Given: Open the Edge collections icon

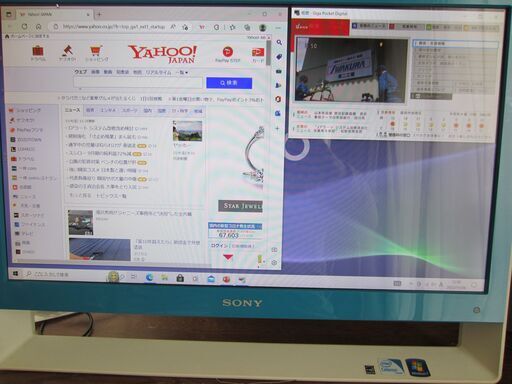Looking at the screenshot, I should point(247,27).
